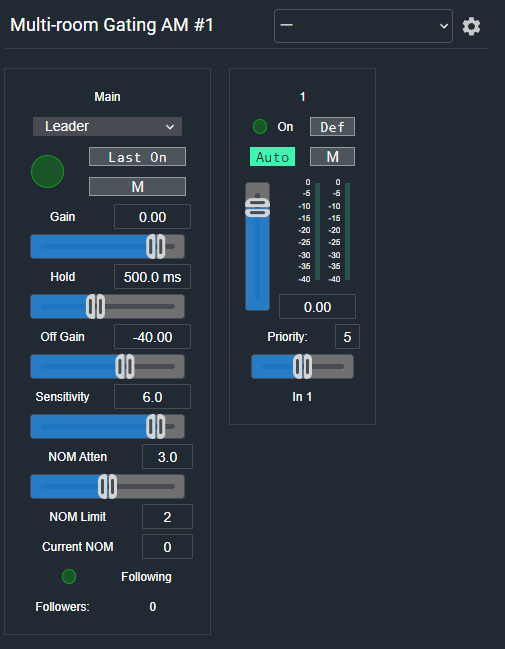Click the Priority: label

pos(287,337)
